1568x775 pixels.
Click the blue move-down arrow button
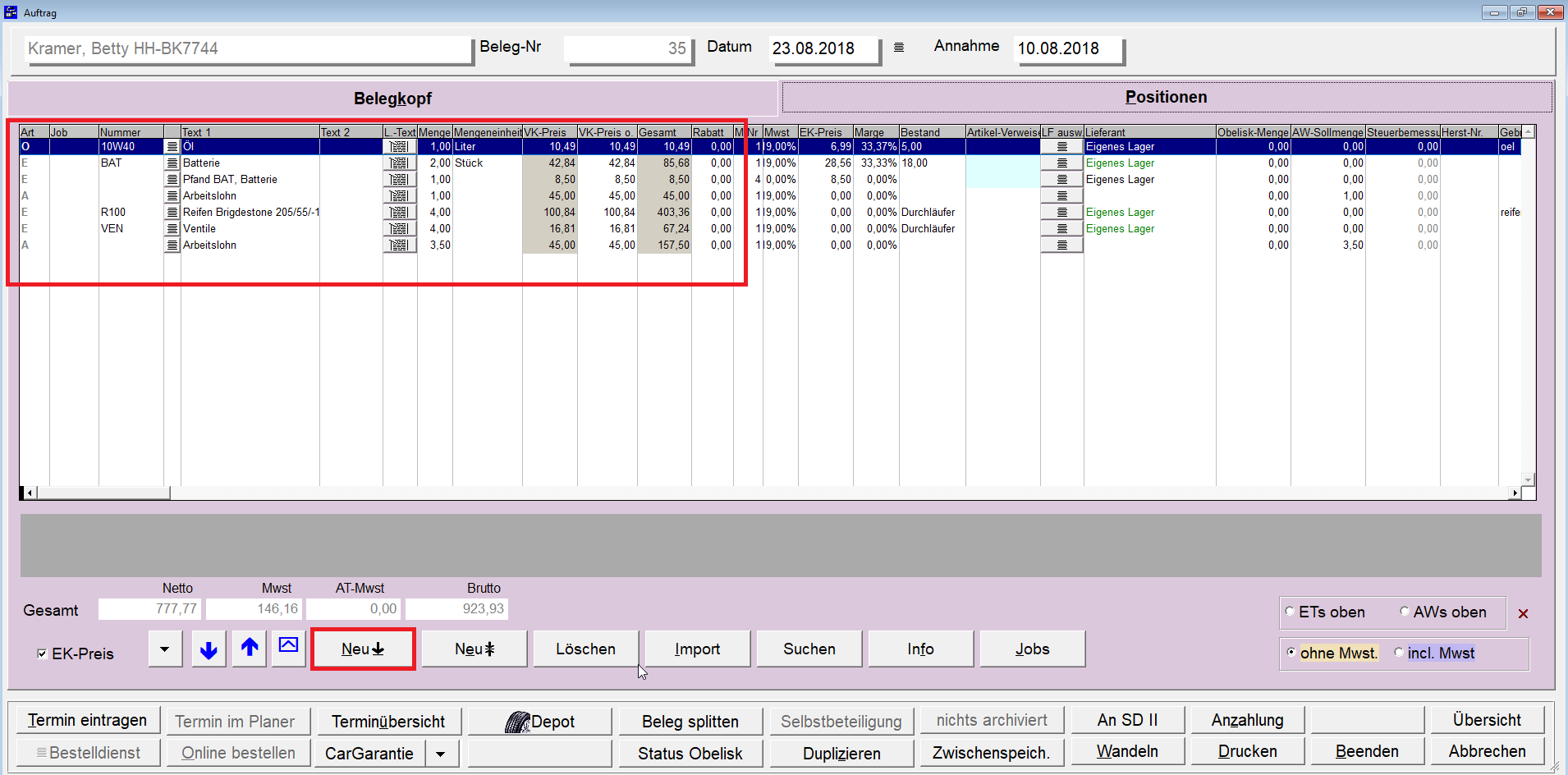pyautogui.click(x=209, y=649)
